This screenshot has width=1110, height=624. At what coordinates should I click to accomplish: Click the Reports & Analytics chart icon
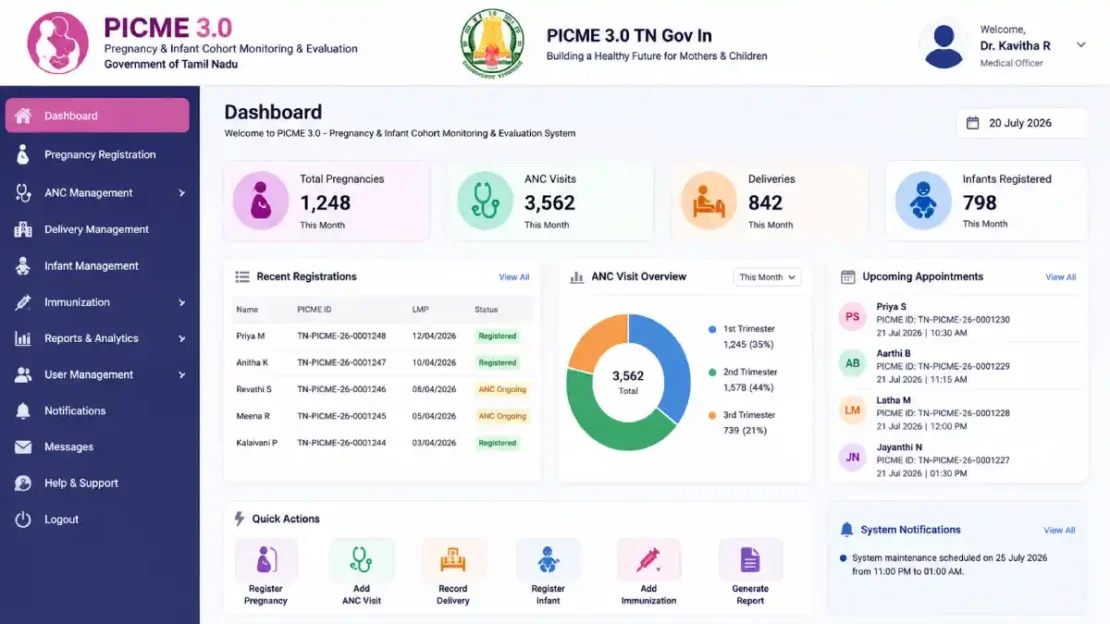pos(23,339)
